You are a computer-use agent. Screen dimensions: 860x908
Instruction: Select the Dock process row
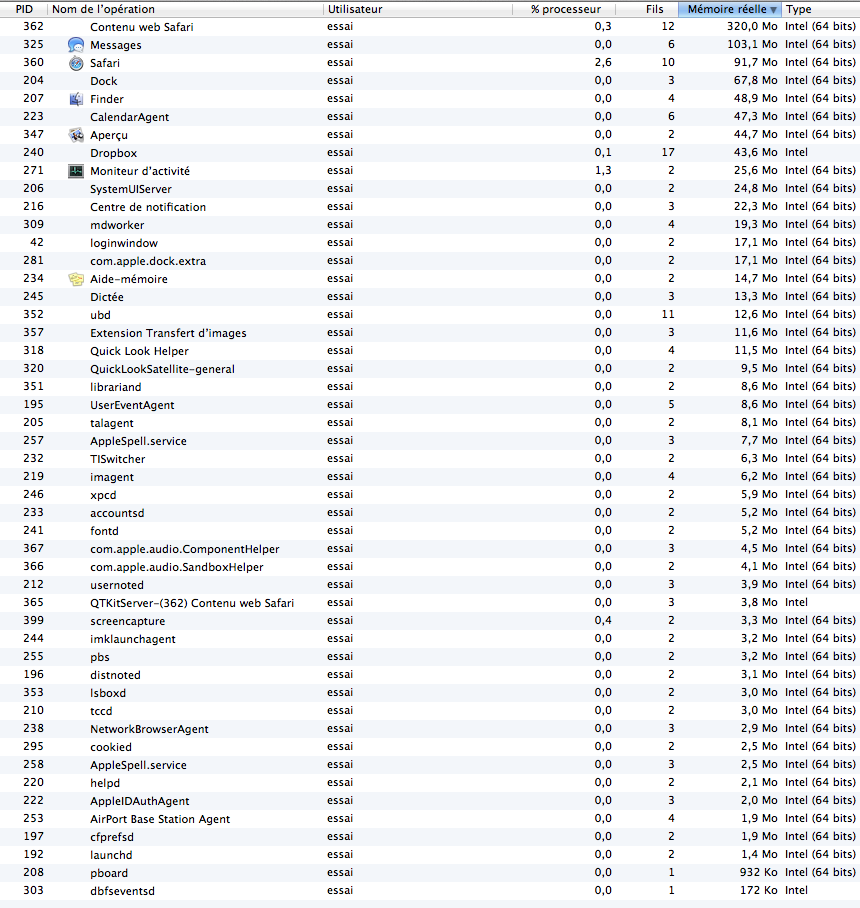point(430,80)
